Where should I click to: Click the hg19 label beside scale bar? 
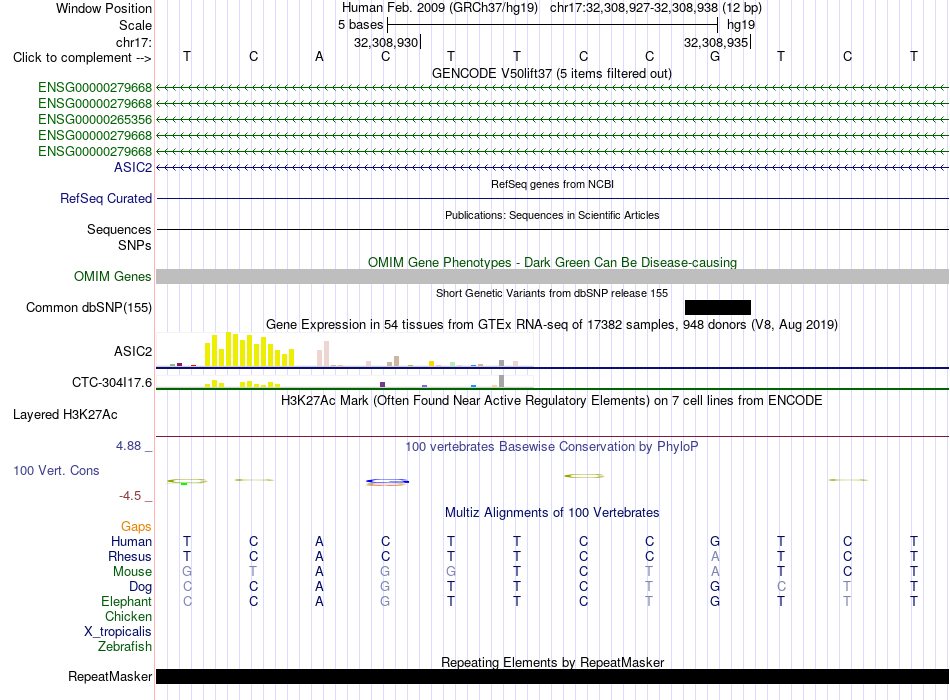click(741, 25)
